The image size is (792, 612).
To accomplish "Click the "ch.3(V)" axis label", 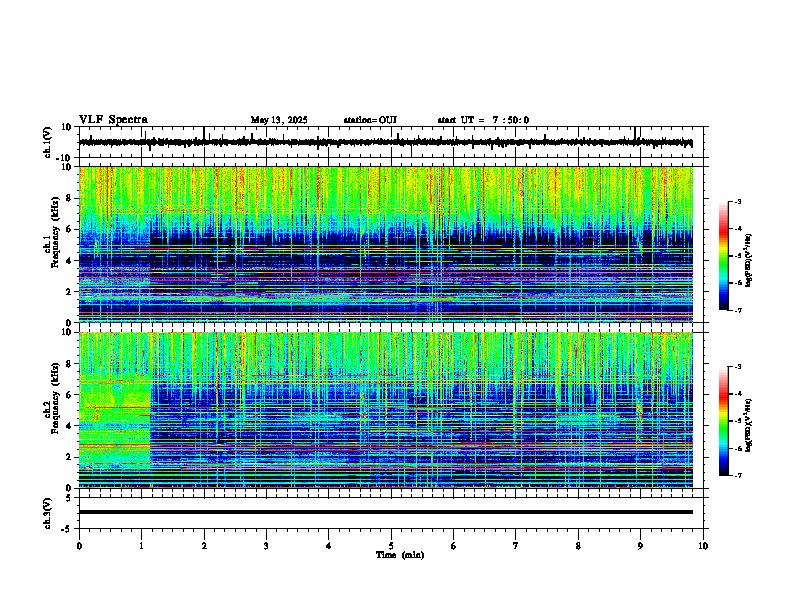I will point(48,513).
